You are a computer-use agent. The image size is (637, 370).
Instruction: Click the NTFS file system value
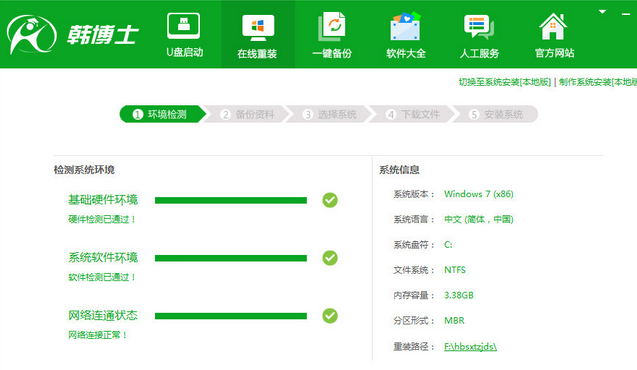(x=455, y=270)
